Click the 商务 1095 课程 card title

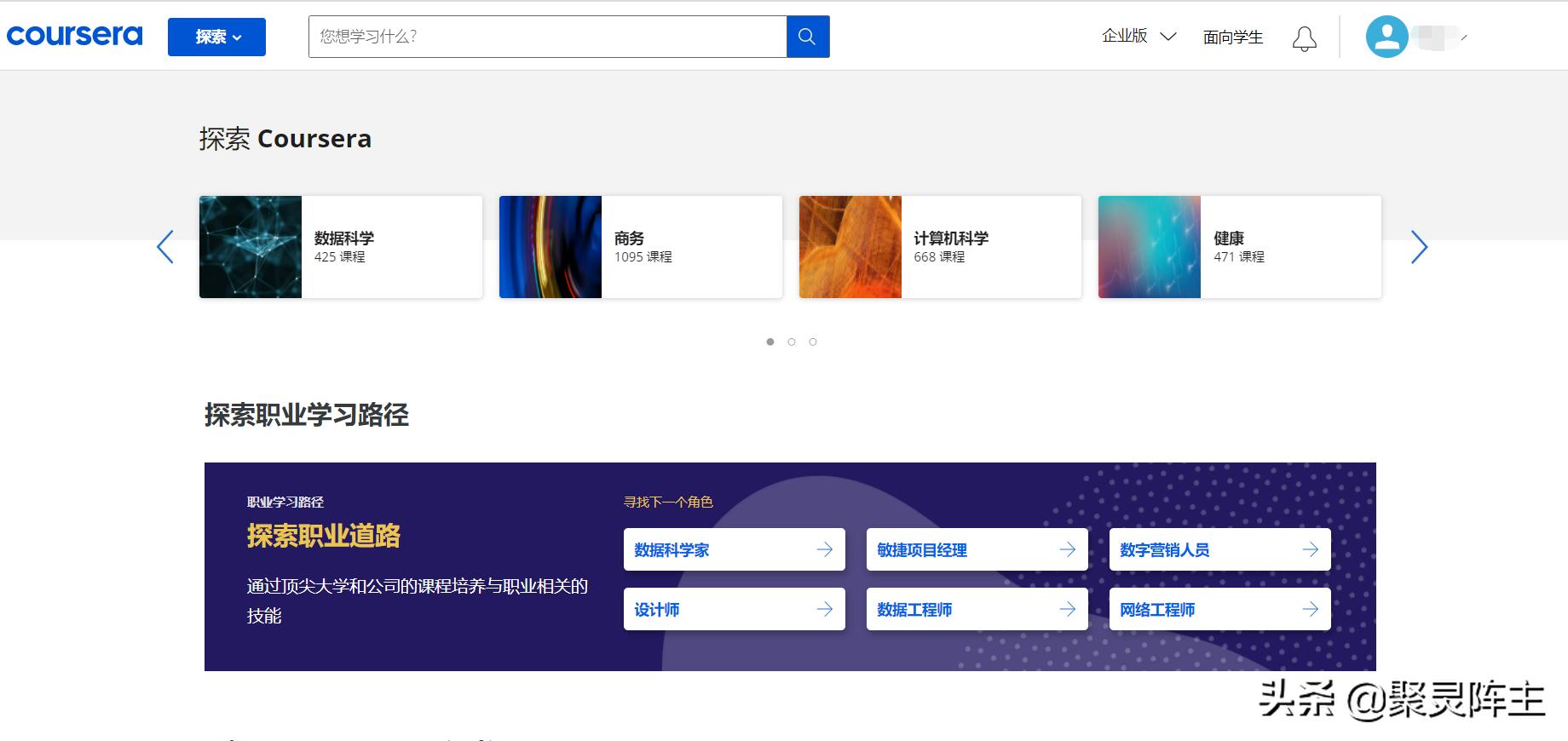pyautogui.click(x=630, y=238)
